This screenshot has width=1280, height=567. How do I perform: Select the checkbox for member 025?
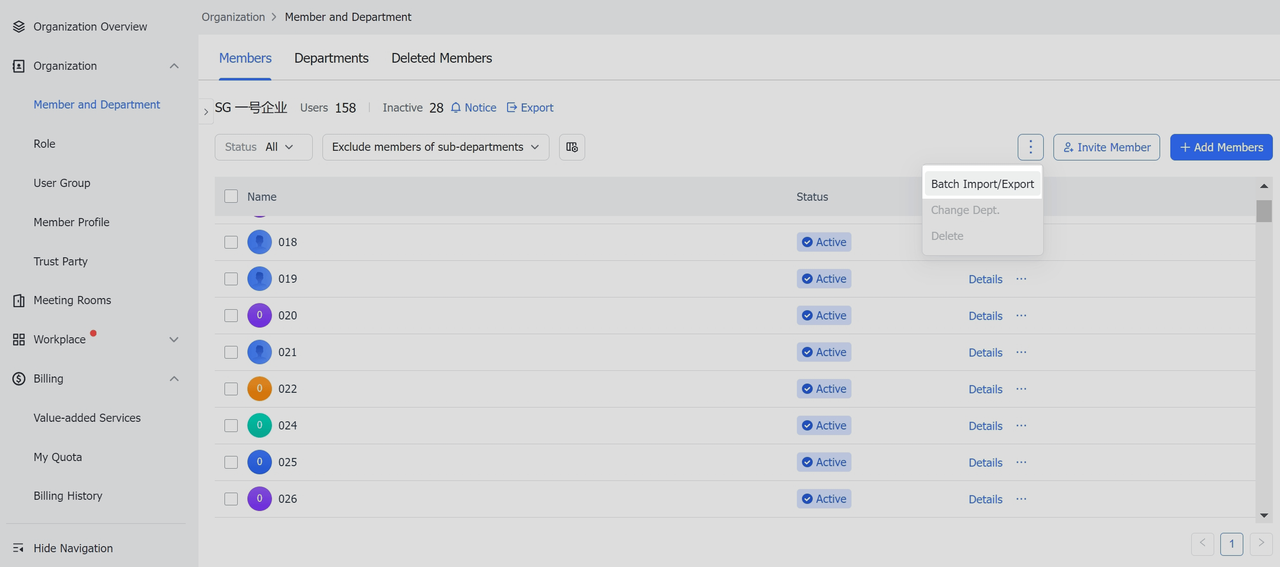point(231,462)
